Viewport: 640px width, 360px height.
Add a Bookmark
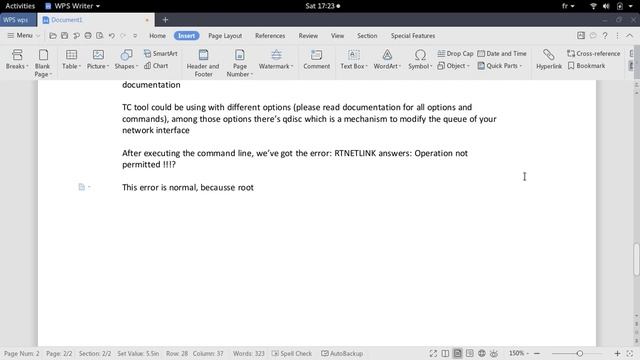coord(587,66)
